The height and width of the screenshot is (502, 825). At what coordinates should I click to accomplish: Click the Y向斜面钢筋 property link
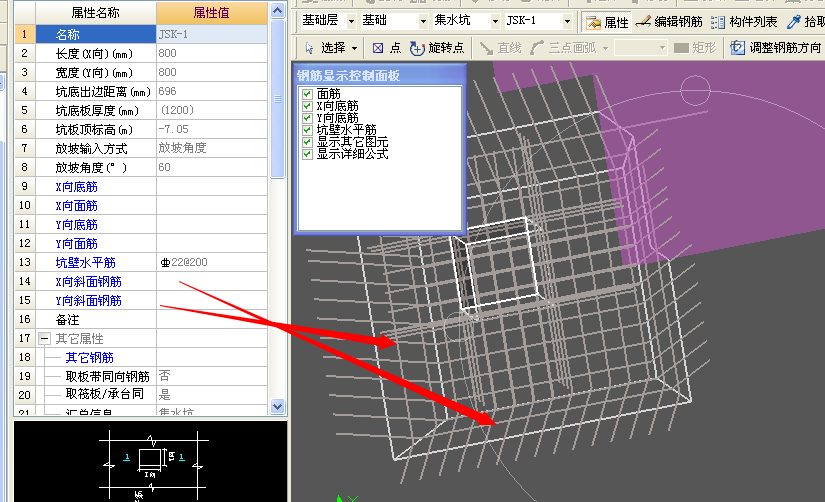point(89,300)
